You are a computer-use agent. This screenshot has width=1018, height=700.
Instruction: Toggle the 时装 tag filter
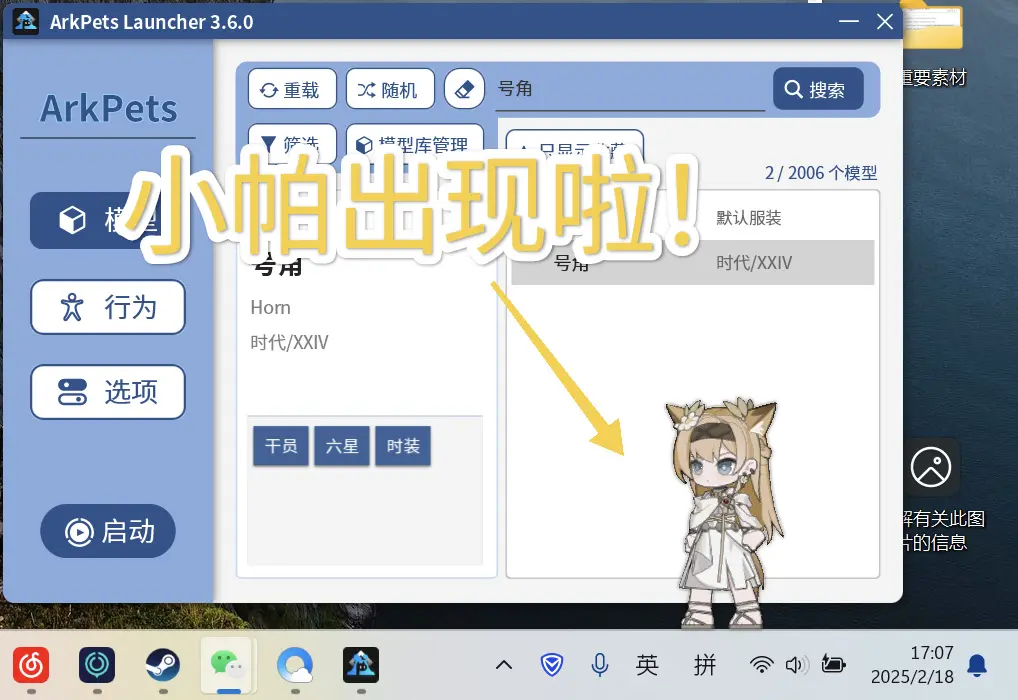403,446
